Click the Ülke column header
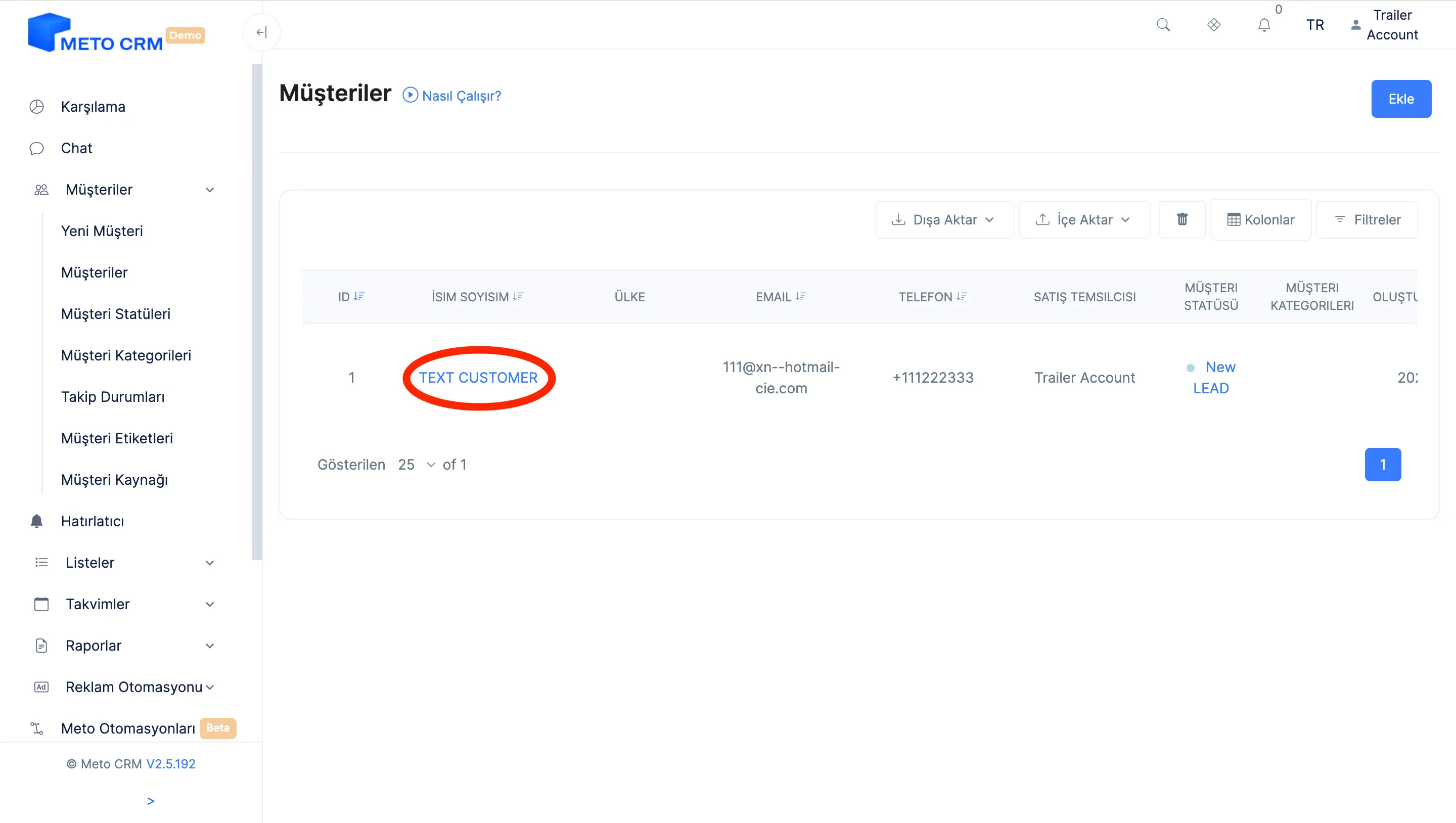The height and width of the screenshot is (823, 1456). point(629,297)
